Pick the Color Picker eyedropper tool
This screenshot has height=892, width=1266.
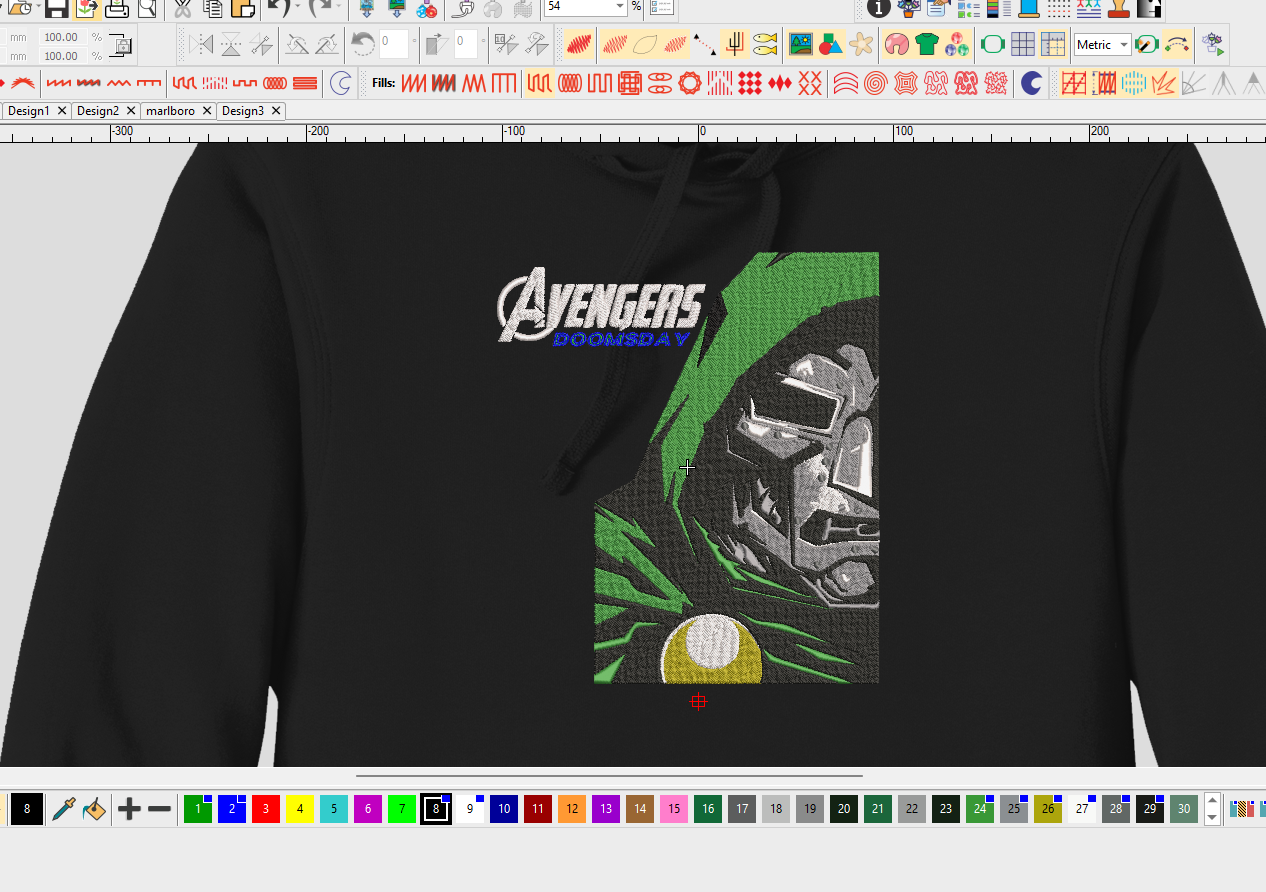pos(63,809)
